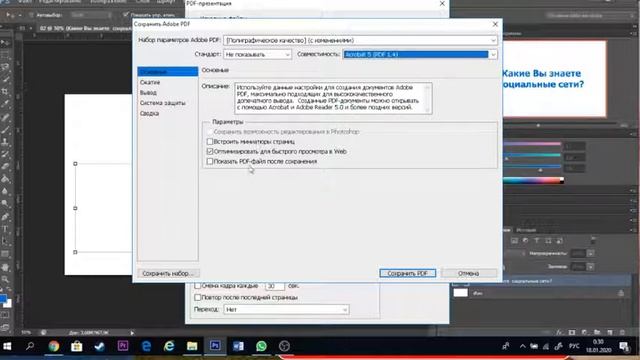Select the Eyedropper tool

coord(5,104)
